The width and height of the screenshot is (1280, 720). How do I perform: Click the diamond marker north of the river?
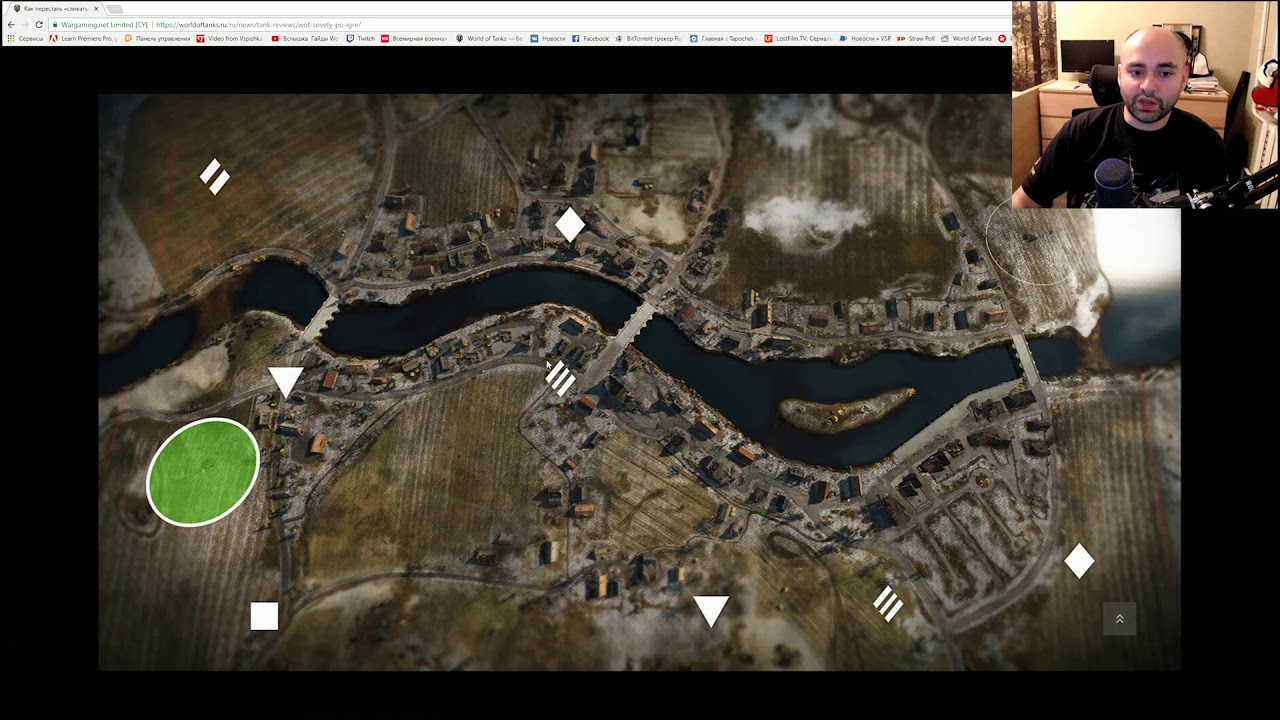[570, 225]
